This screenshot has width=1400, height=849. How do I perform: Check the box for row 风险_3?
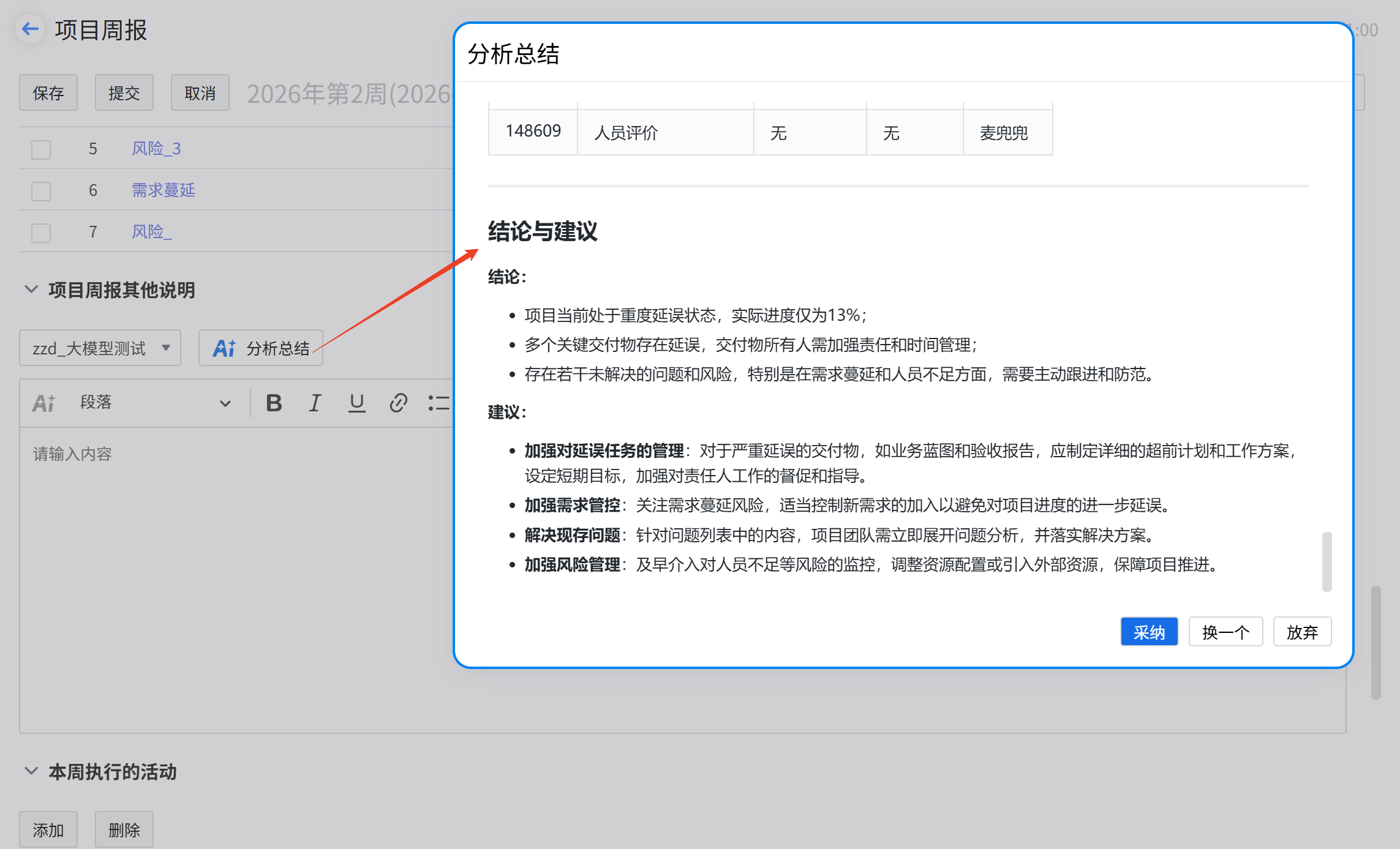(x=41, y=149)
